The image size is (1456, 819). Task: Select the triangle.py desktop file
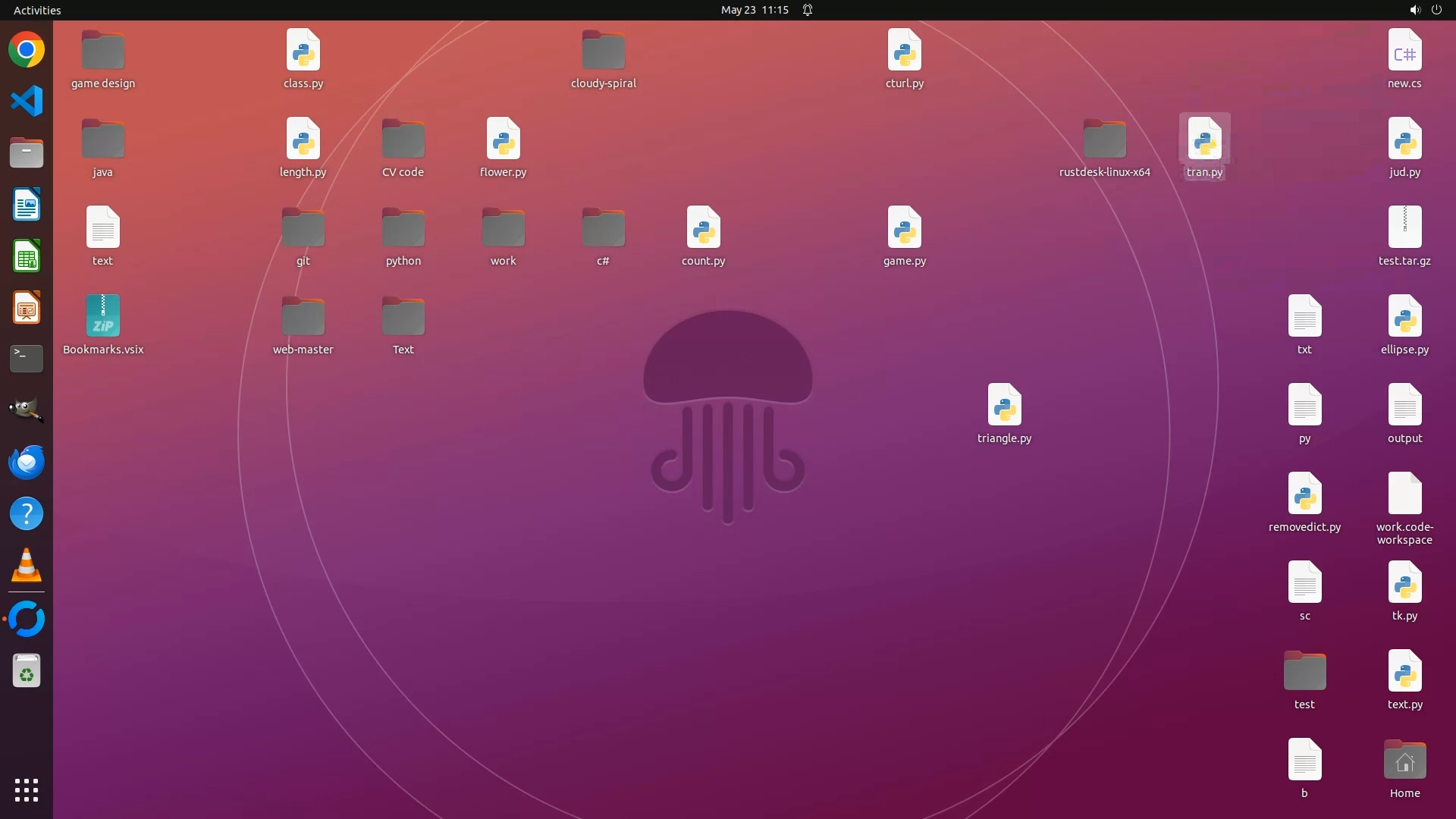click(x=1004, y=405)
